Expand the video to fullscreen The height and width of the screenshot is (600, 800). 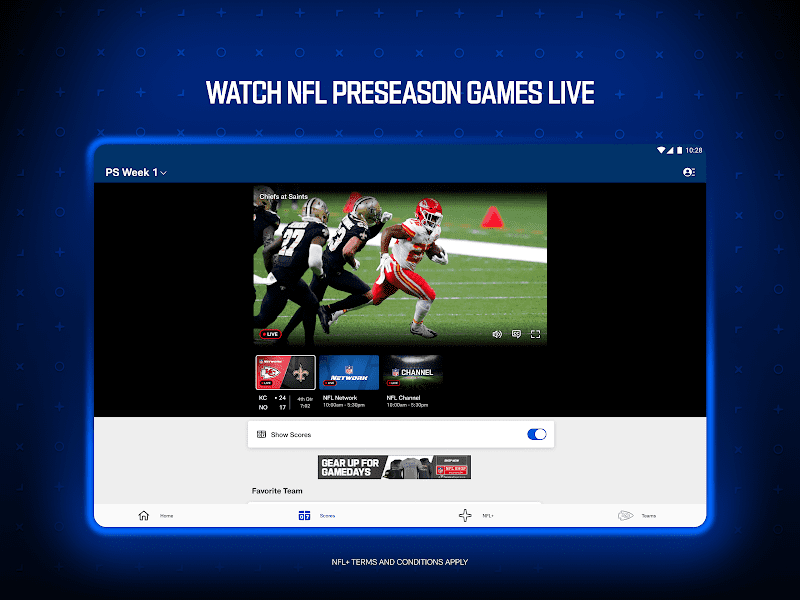[x=535, y=334]
